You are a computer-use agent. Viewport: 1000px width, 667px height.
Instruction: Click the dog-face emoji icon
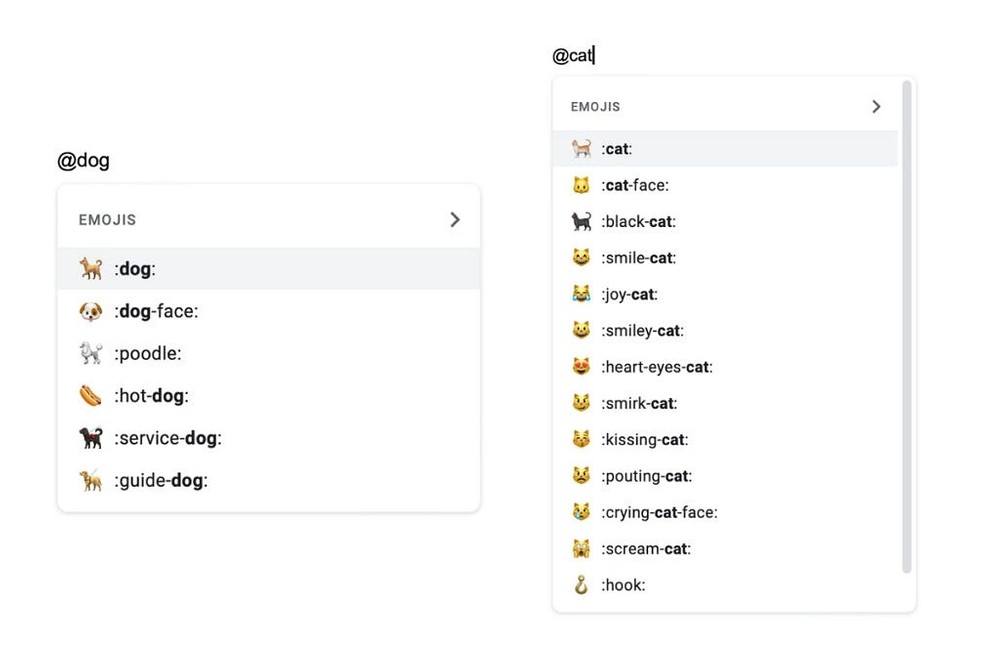pos(91,311)
